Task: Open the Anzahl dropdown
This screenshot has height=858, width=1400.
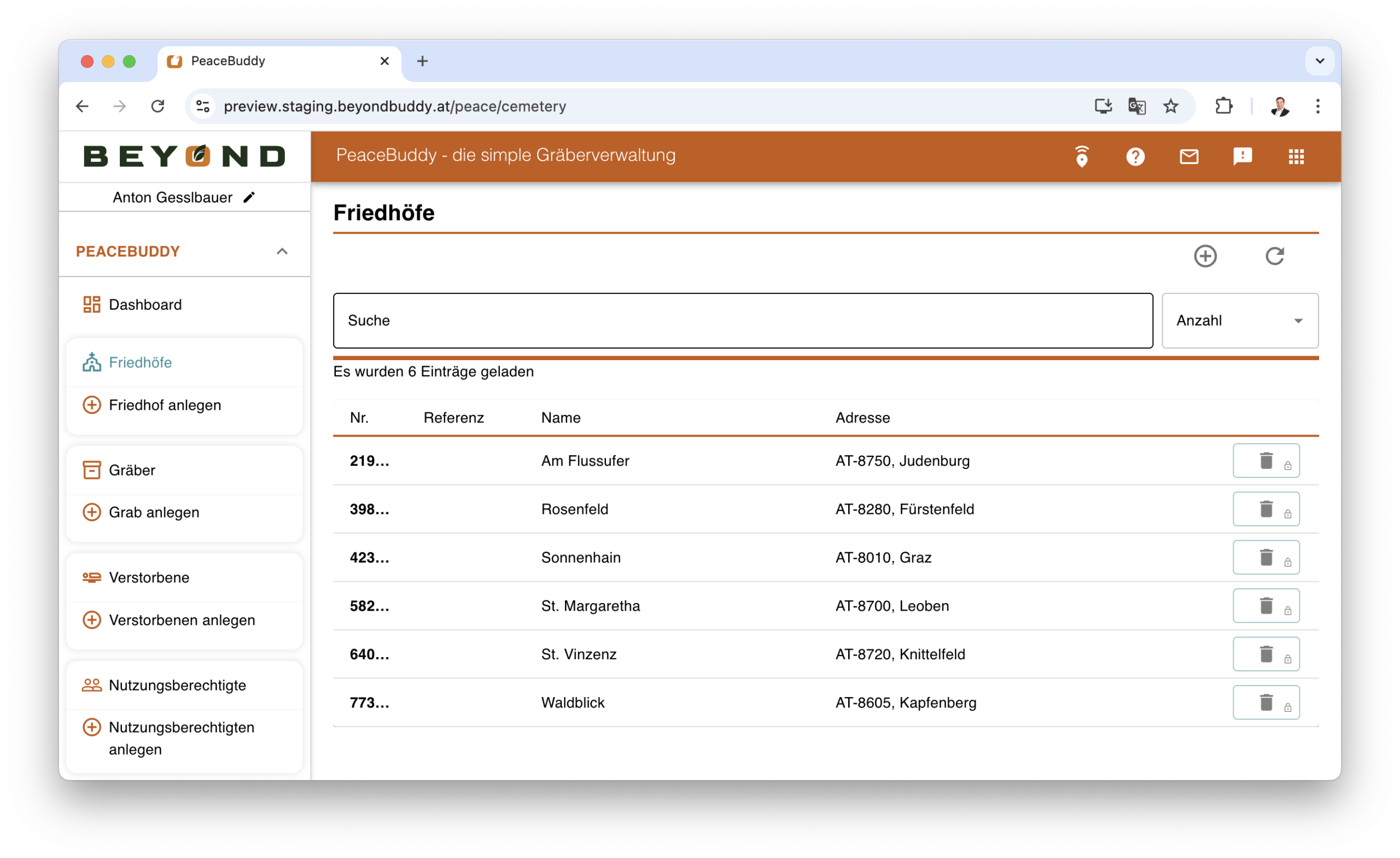Action: (1239, 321)
